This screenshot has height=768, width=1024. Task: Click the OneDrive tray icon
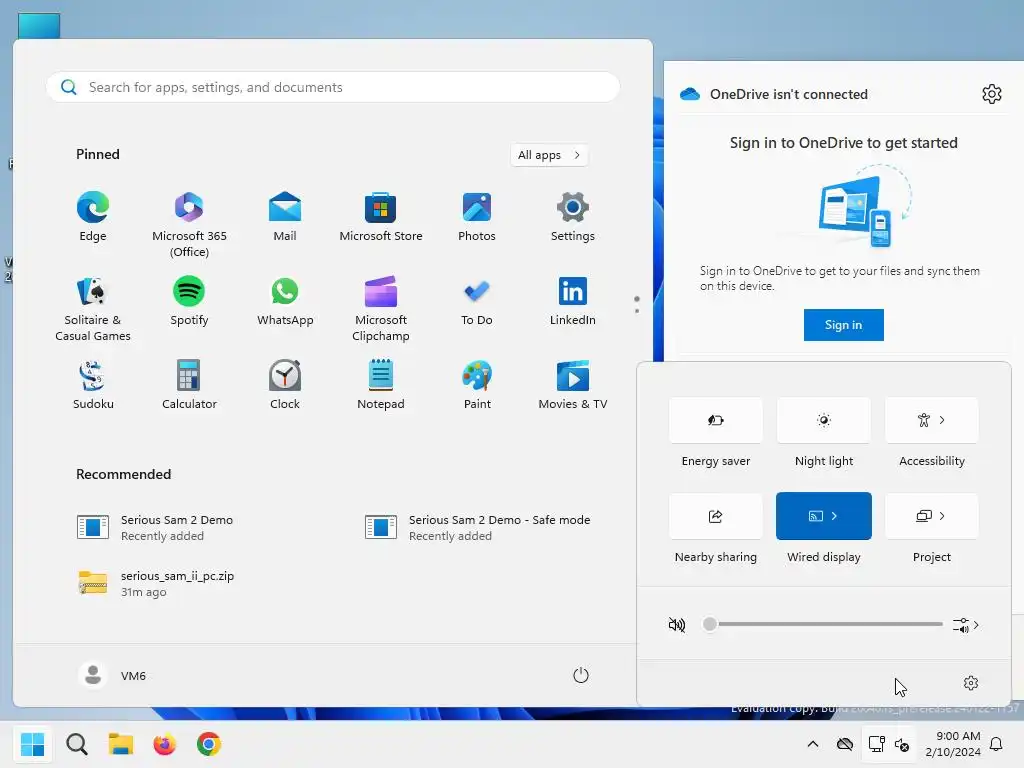(844, 744)
